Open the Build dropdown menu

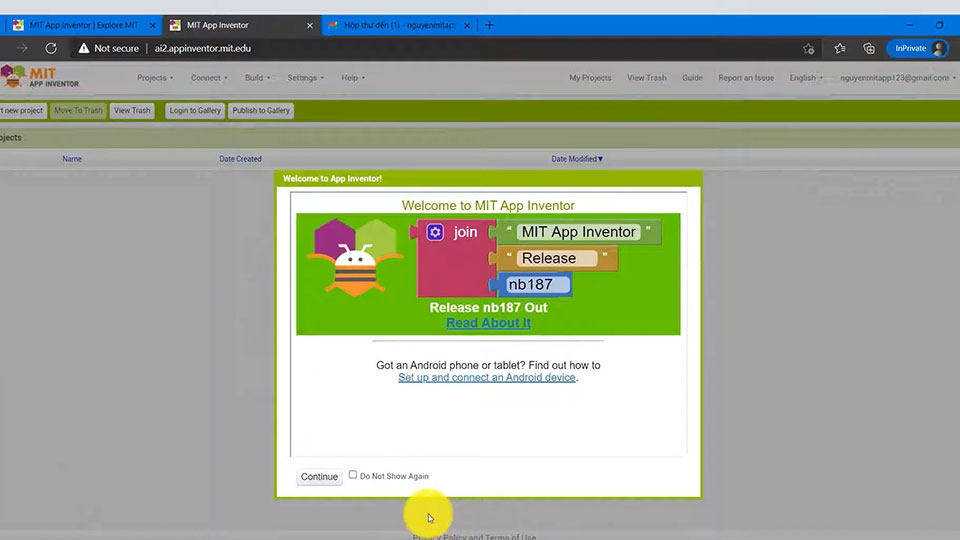click(x=257, y=78)
